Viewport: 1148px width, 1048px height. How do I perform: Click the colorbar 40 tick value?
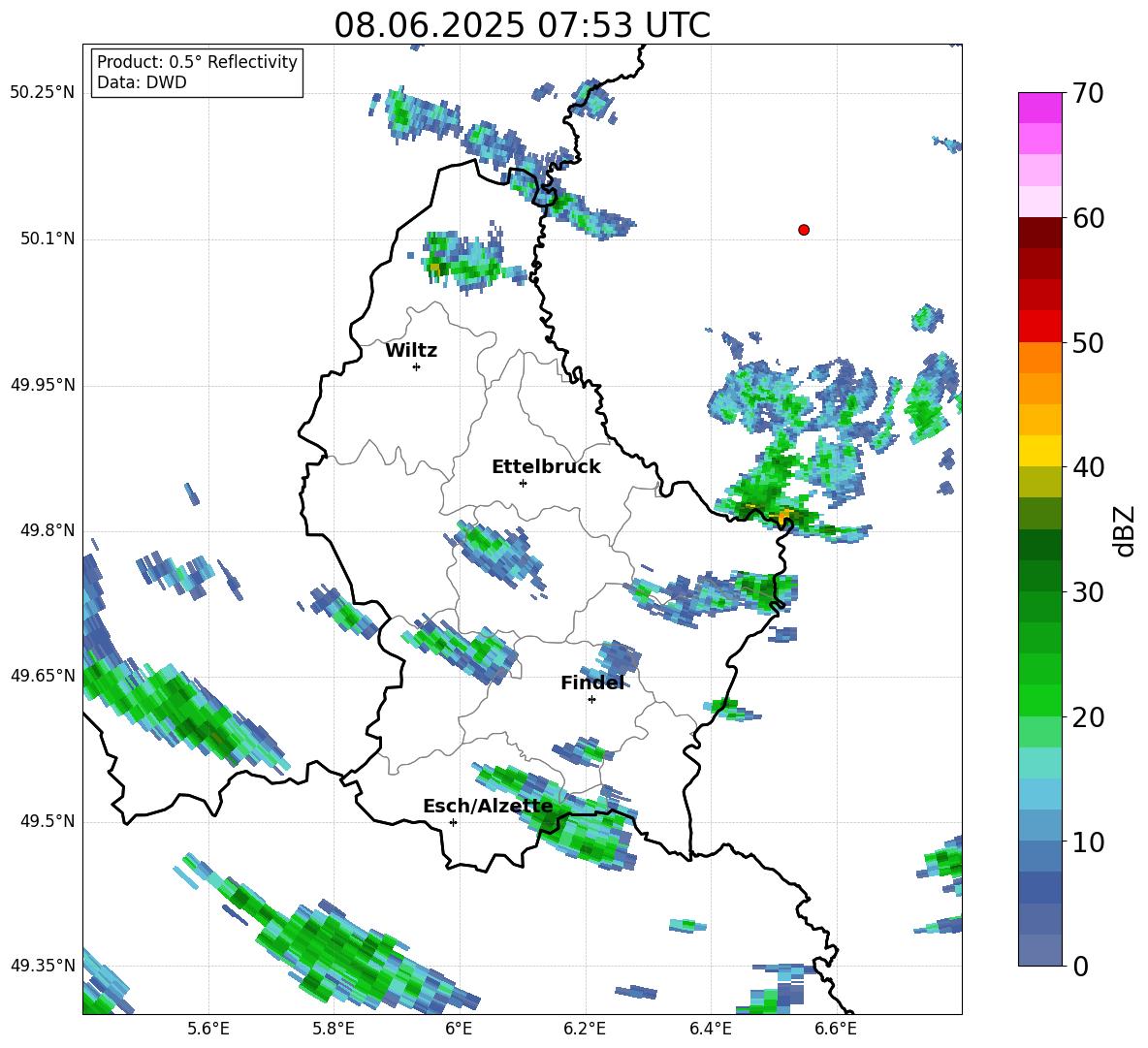pos(1088,467)
